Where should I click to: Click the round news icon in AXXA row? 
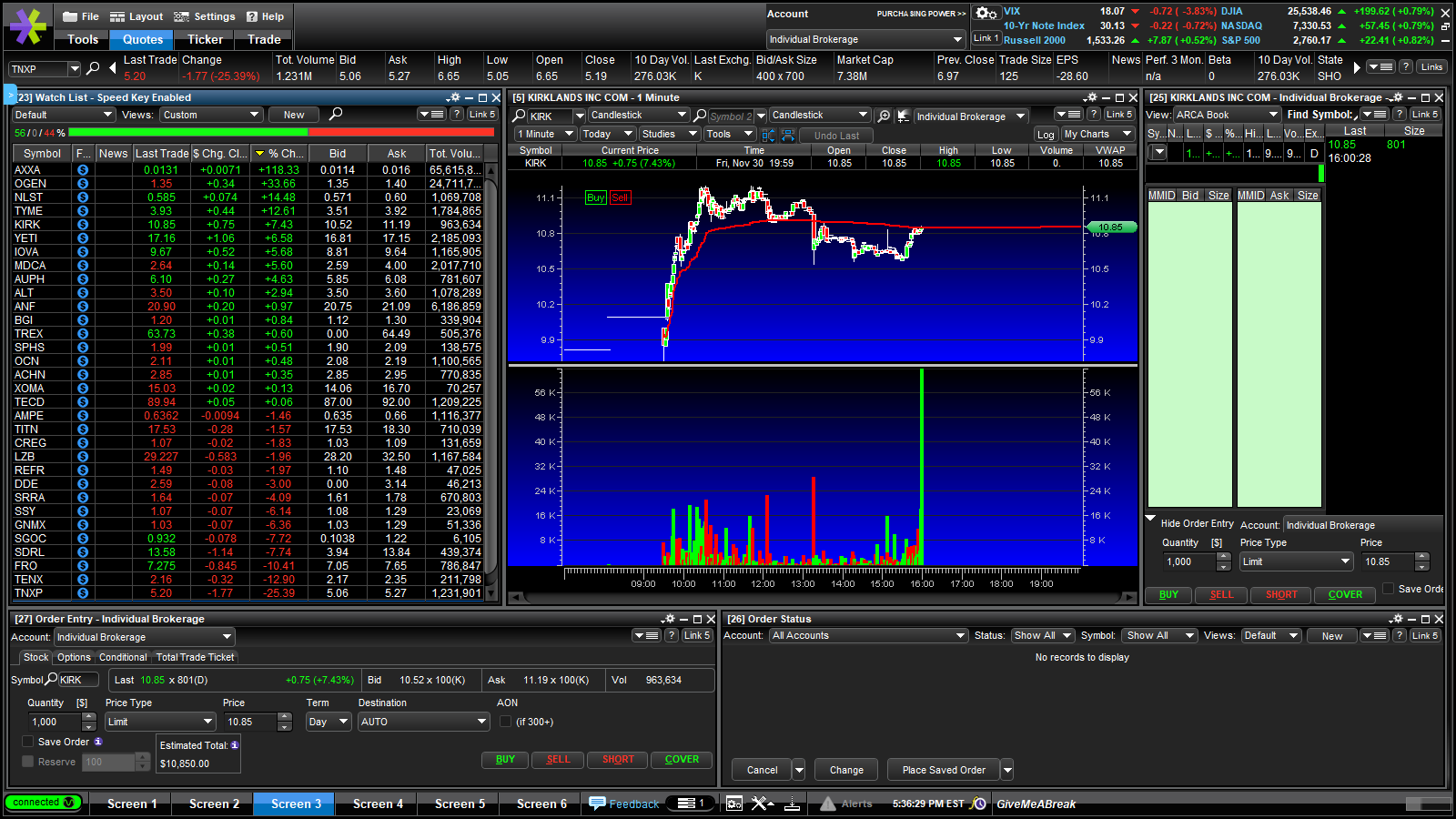coord(83,170)
